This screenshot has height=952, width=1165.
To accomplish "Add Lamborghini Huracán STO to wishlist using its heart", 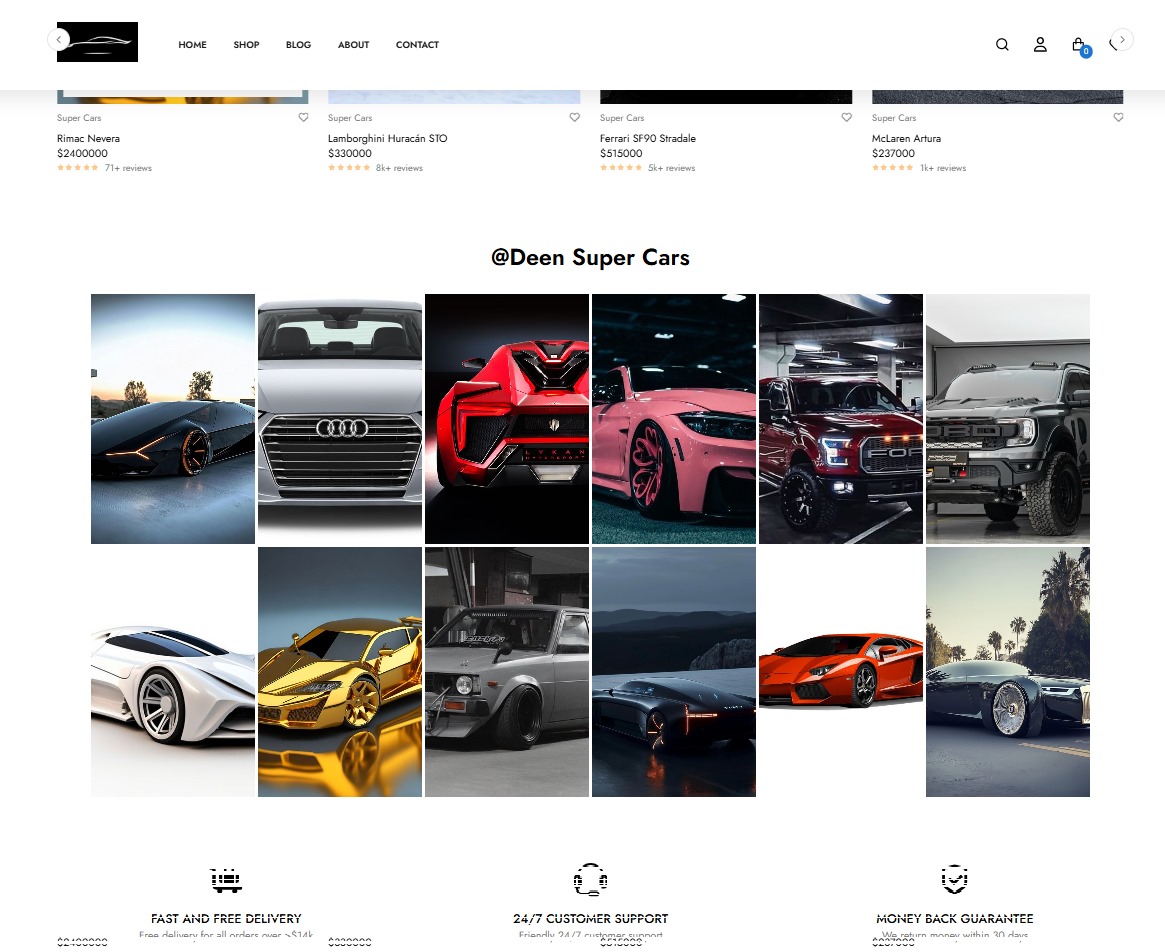I will click(574, 117).
